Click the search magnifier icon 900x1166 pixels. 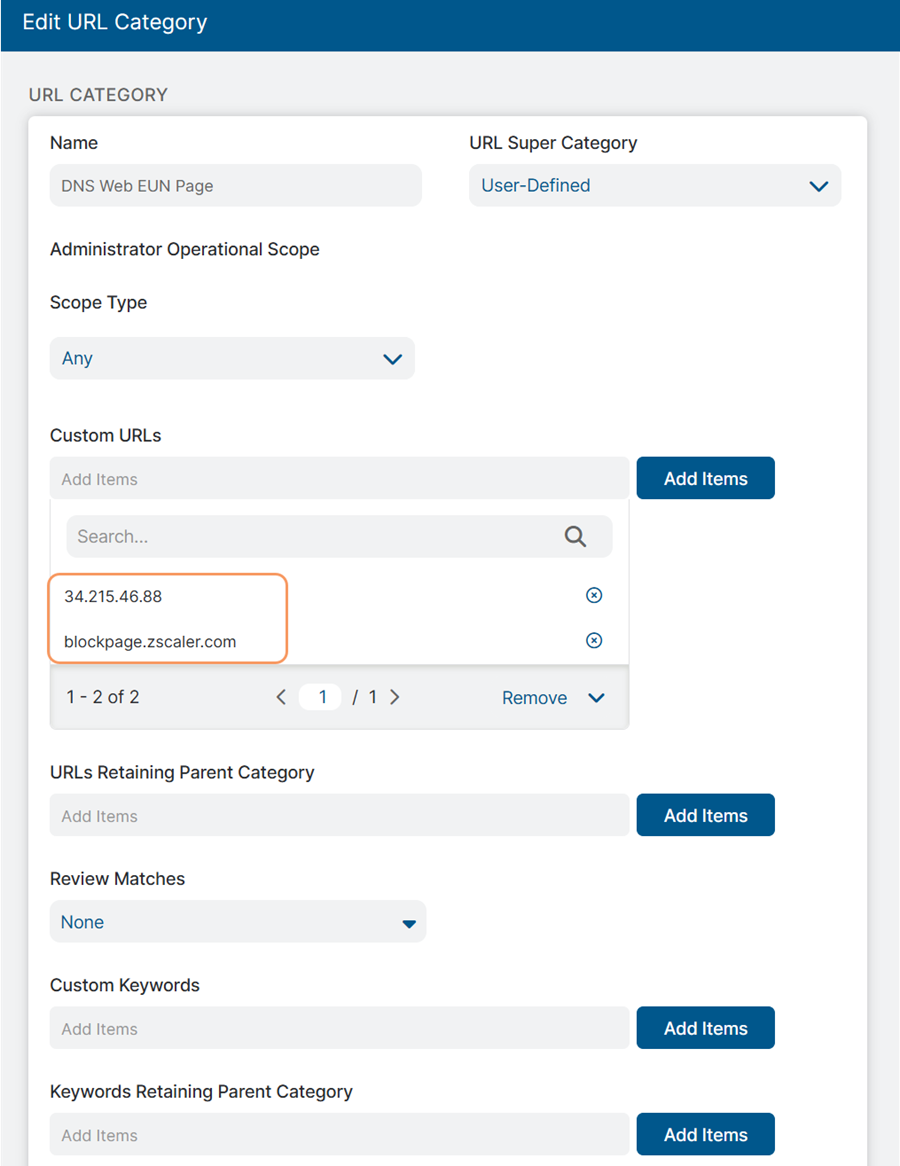pos(575,537)
